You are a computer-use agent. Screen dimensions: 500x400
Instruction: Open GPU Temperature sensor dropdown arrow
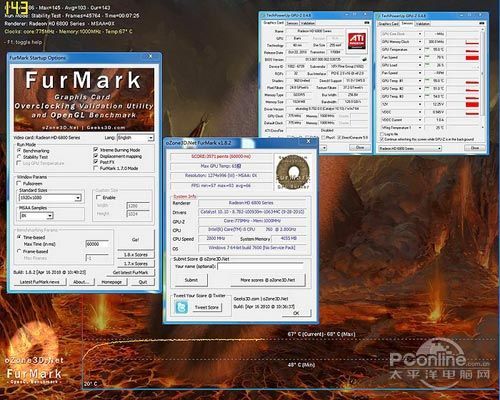point(420,49)
